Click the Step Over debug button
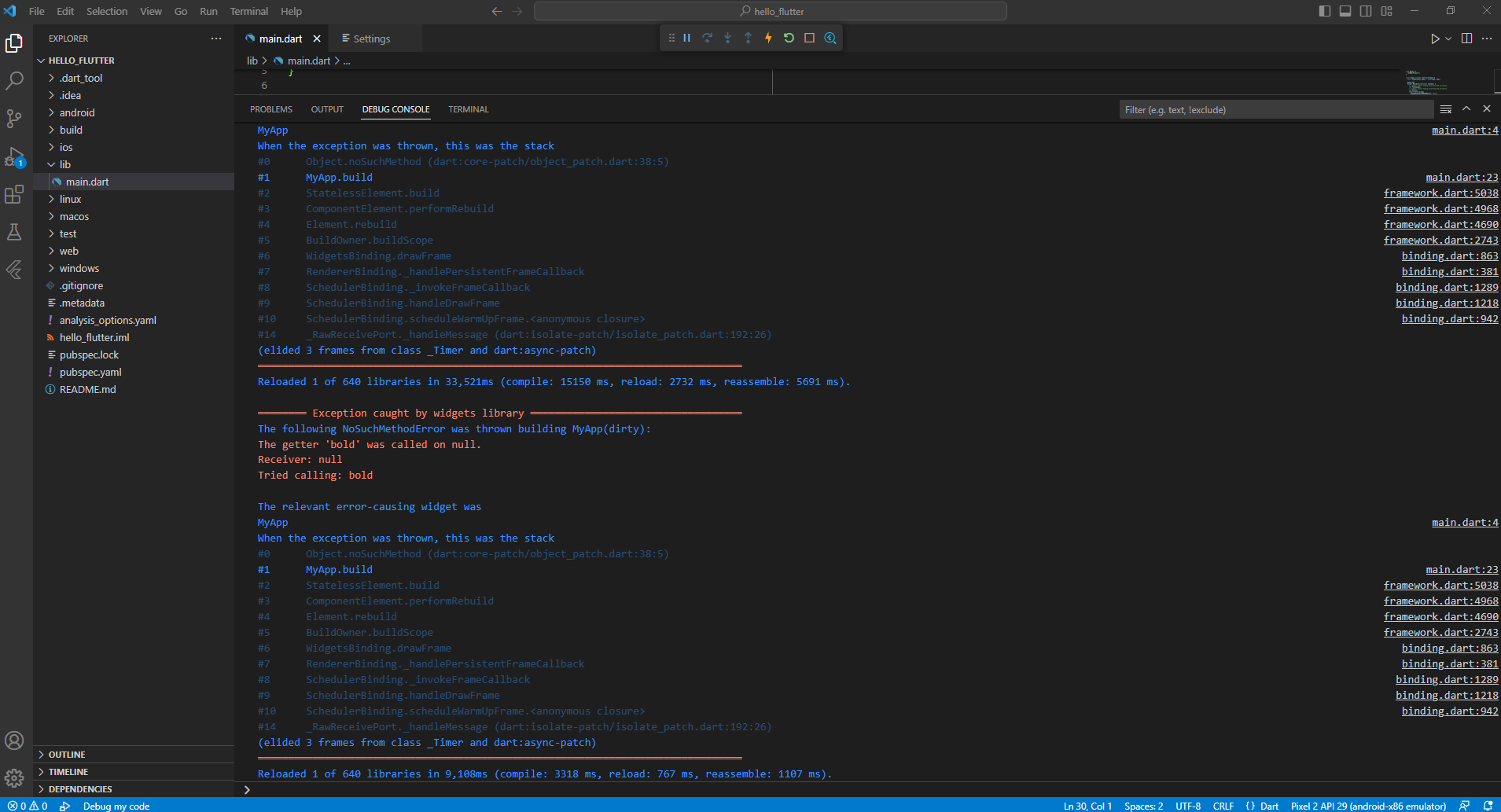Screen dimensions: 1501x812 [x=708, y=38]
